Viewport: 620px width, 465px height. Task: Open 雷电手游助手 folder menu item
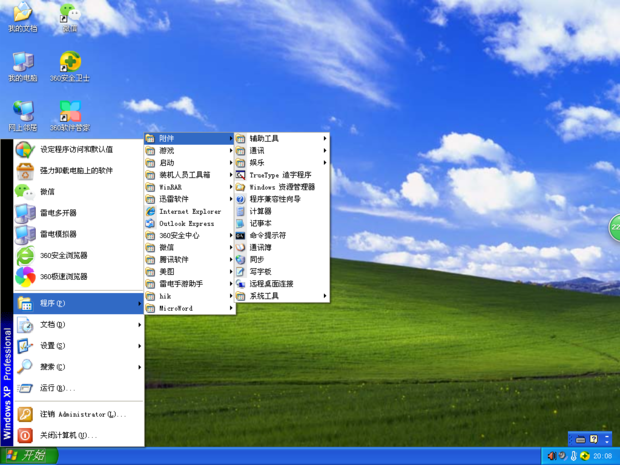[x=190, y=284]
